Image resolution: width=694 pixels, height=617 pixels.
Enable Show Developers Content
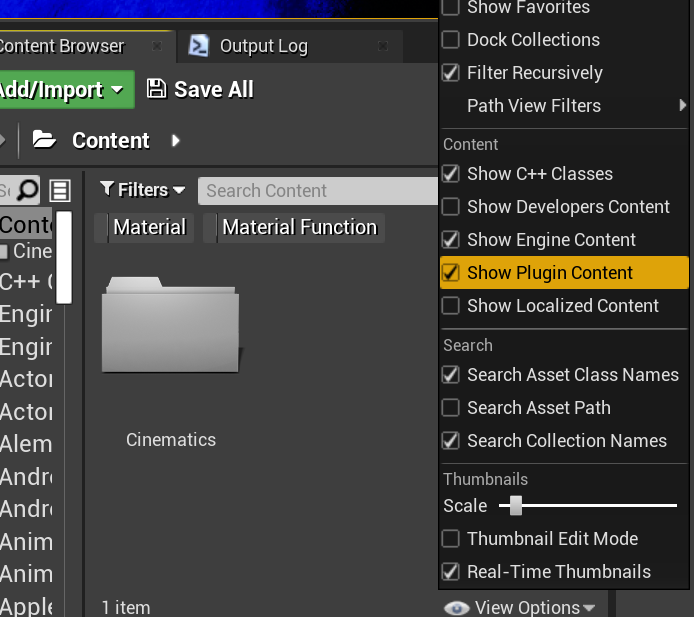[x=451, y=207]
